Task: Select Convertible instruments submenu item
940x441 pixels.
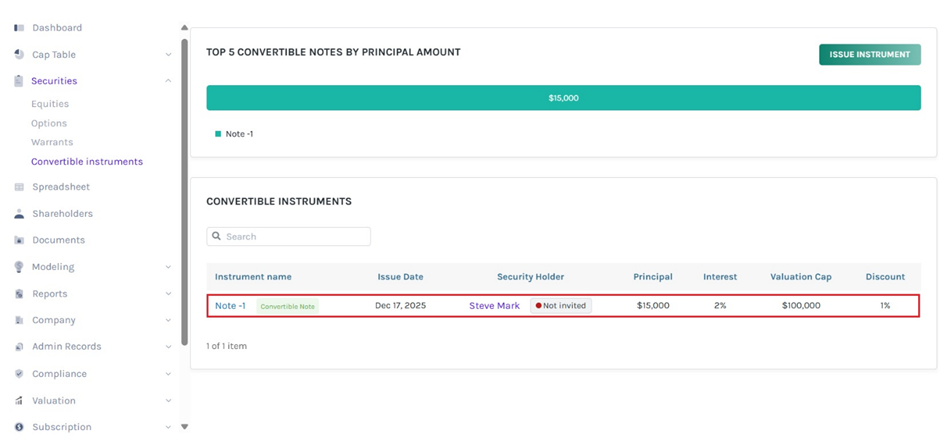Action: click(x=87, y=162)
